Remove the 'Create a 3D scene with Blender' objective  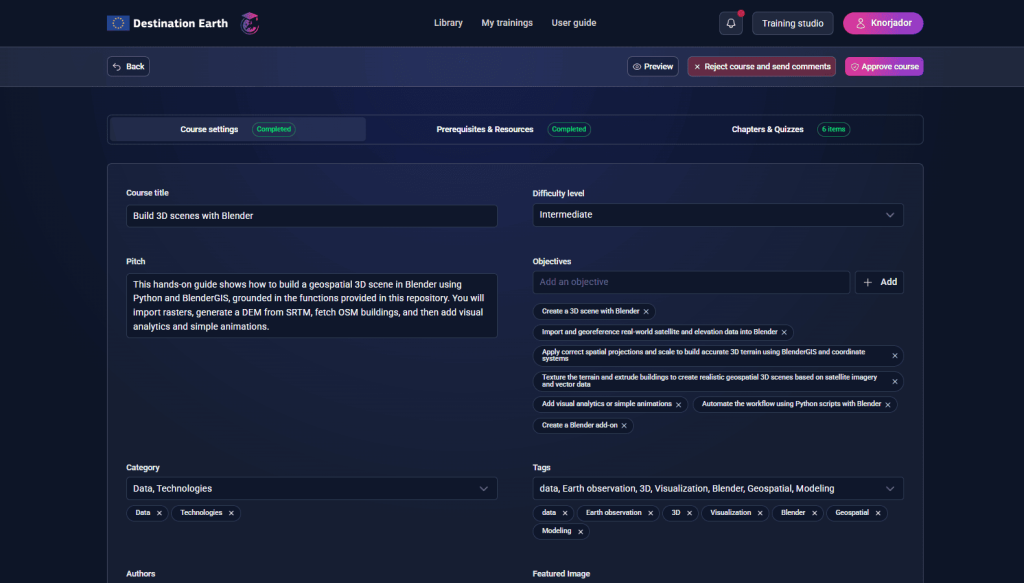(x=646, y=312)
